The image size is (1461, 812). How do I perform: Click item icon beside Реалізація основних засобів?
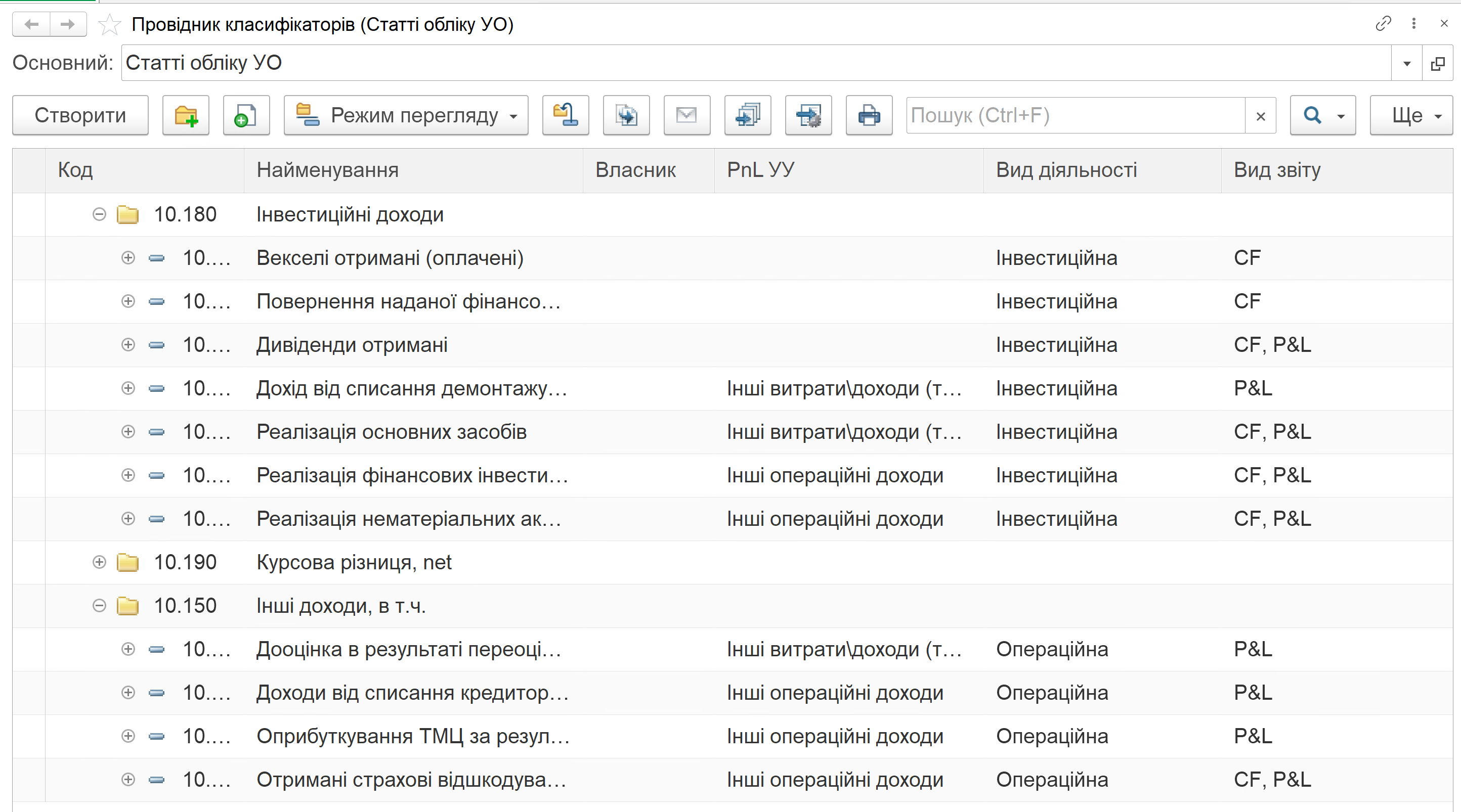point(156,432)
